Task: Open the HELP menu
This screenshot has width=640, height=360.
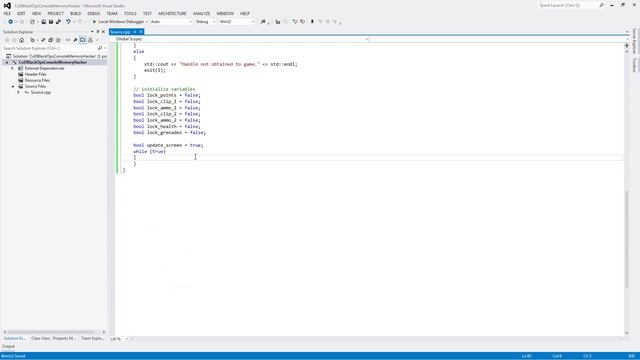Action: [244, 13]
